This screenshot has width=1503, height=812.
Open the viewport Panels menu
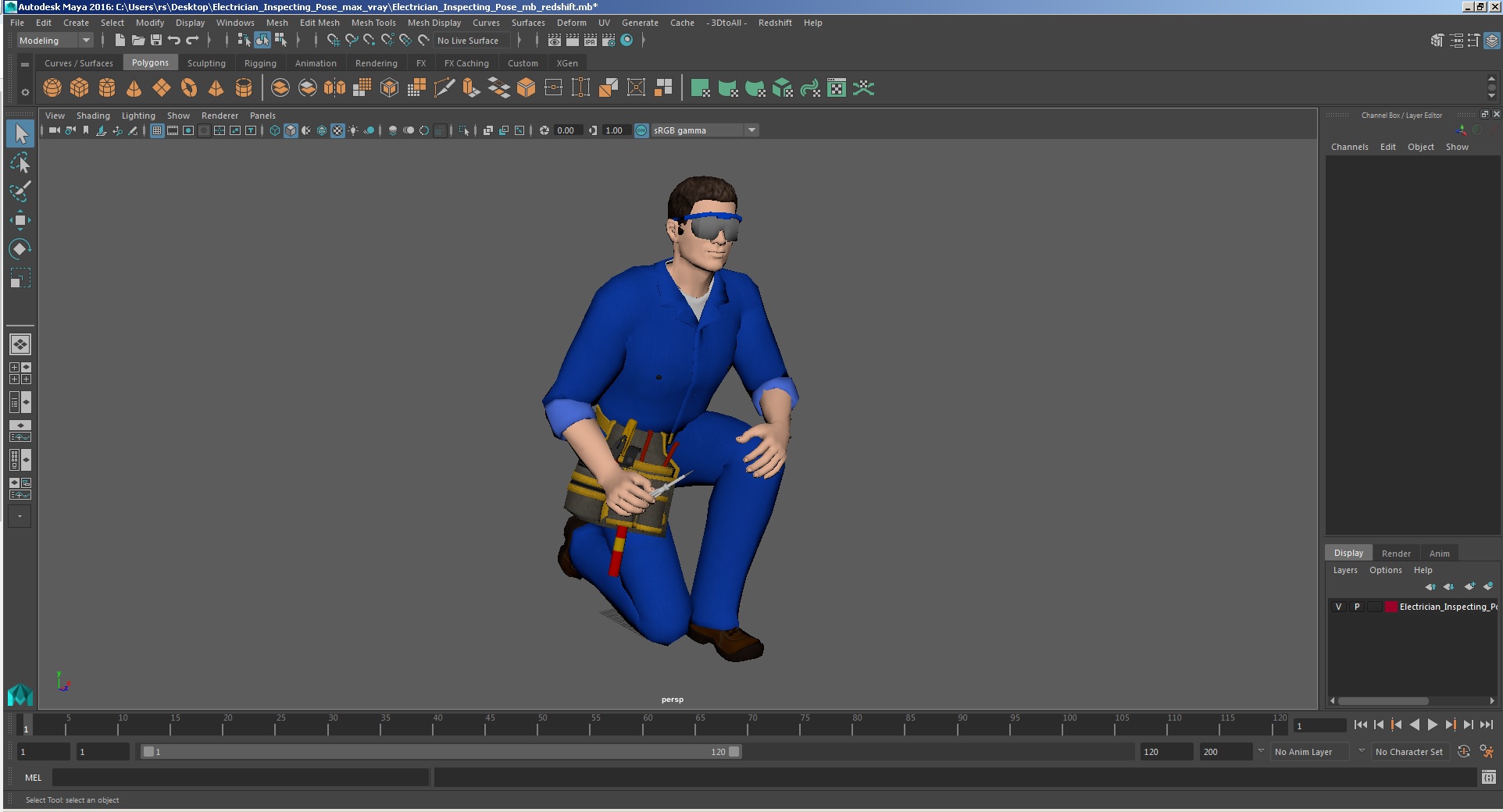click(x=262, y=116)
